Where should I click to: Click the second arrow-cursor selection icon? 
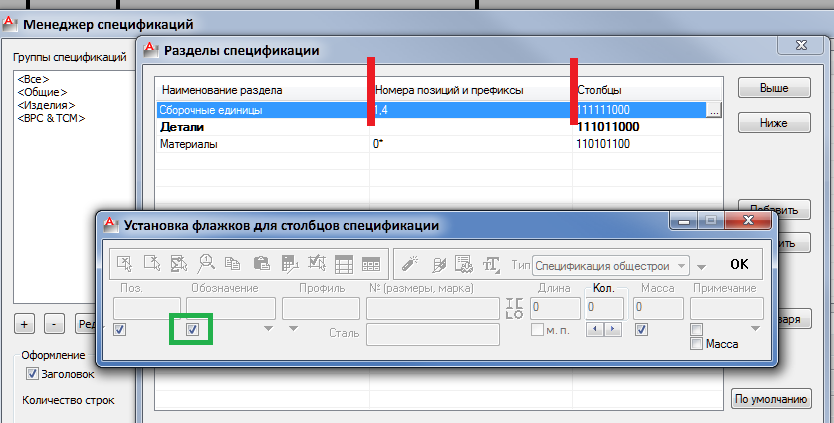click(152, 263)
